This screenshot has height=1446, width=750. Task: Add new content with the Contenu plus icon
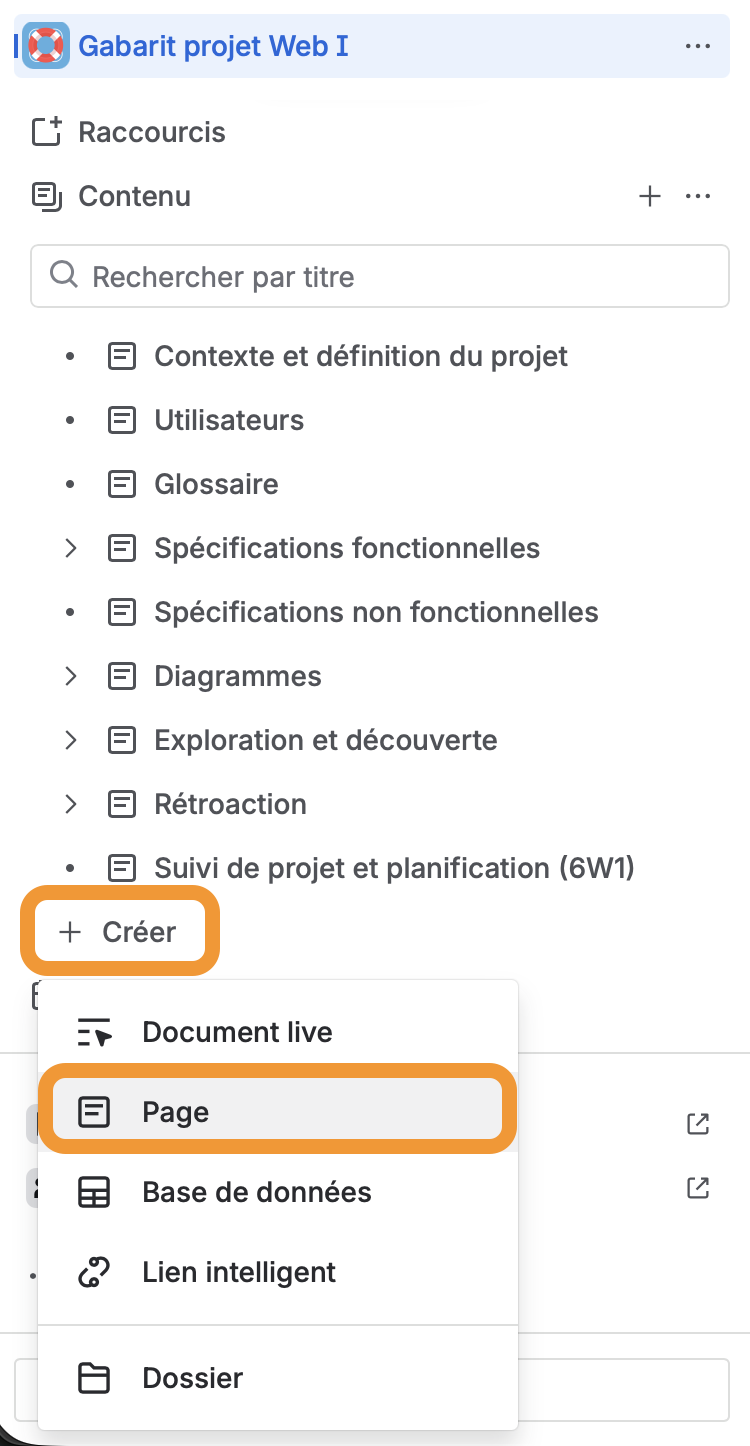pyautogui.click(x=650, y=196)
